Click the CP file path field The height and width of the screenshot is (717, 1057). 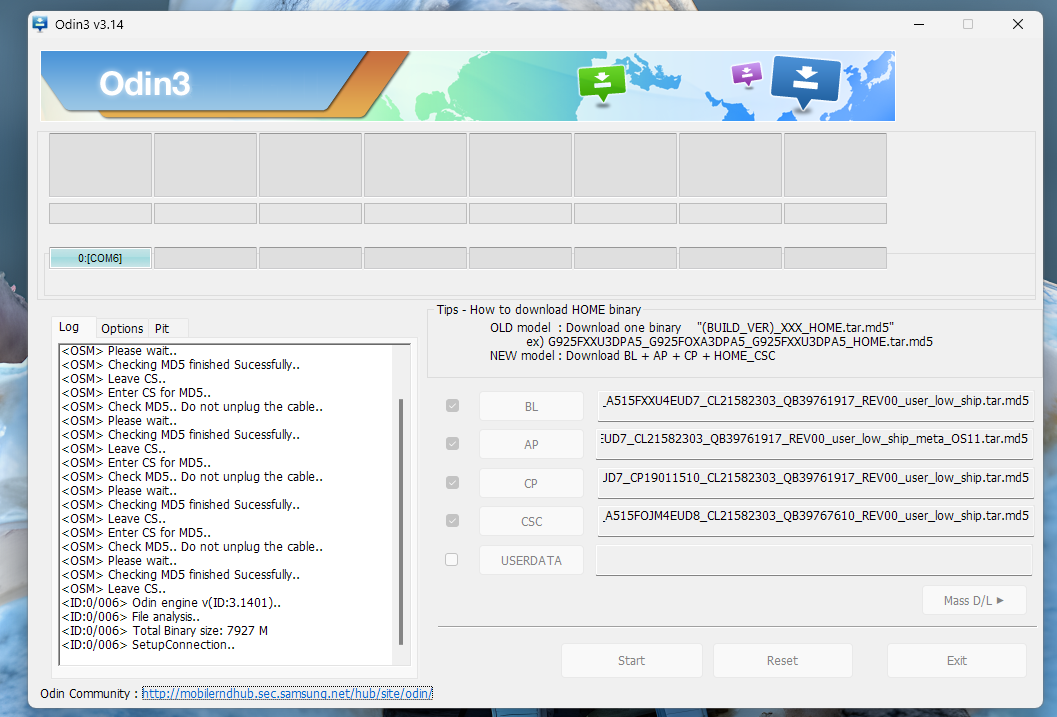point(815,483)
